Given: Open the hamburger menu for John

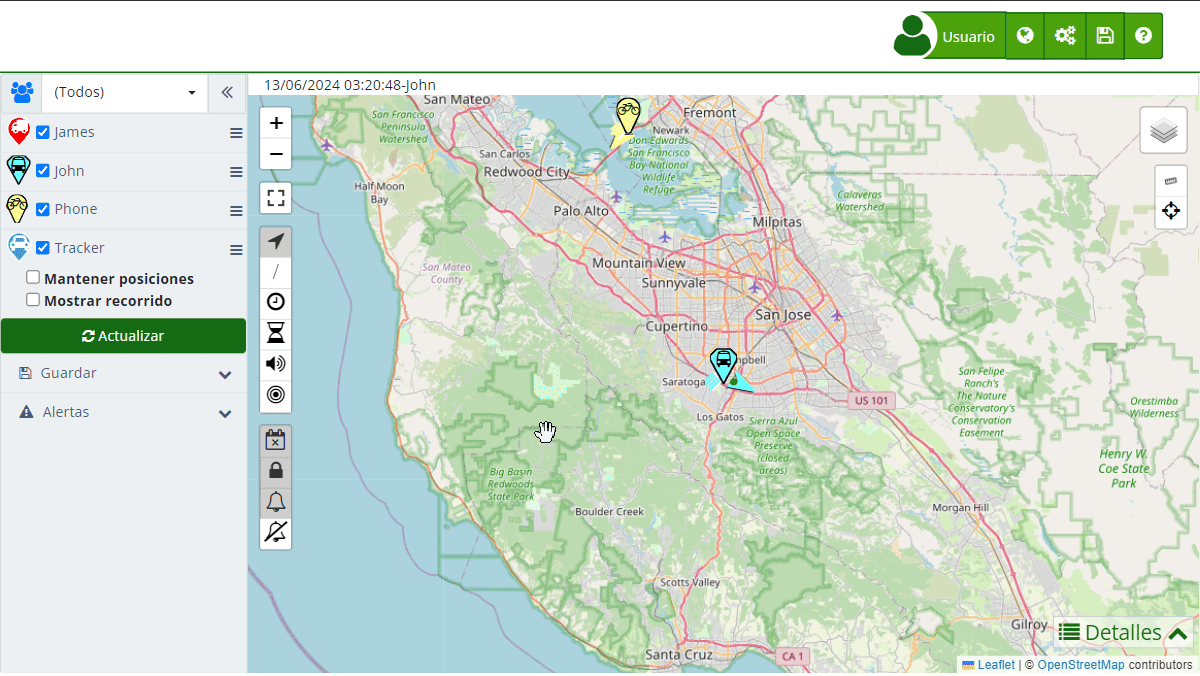Looking at the screenshot, I should 236,172.
